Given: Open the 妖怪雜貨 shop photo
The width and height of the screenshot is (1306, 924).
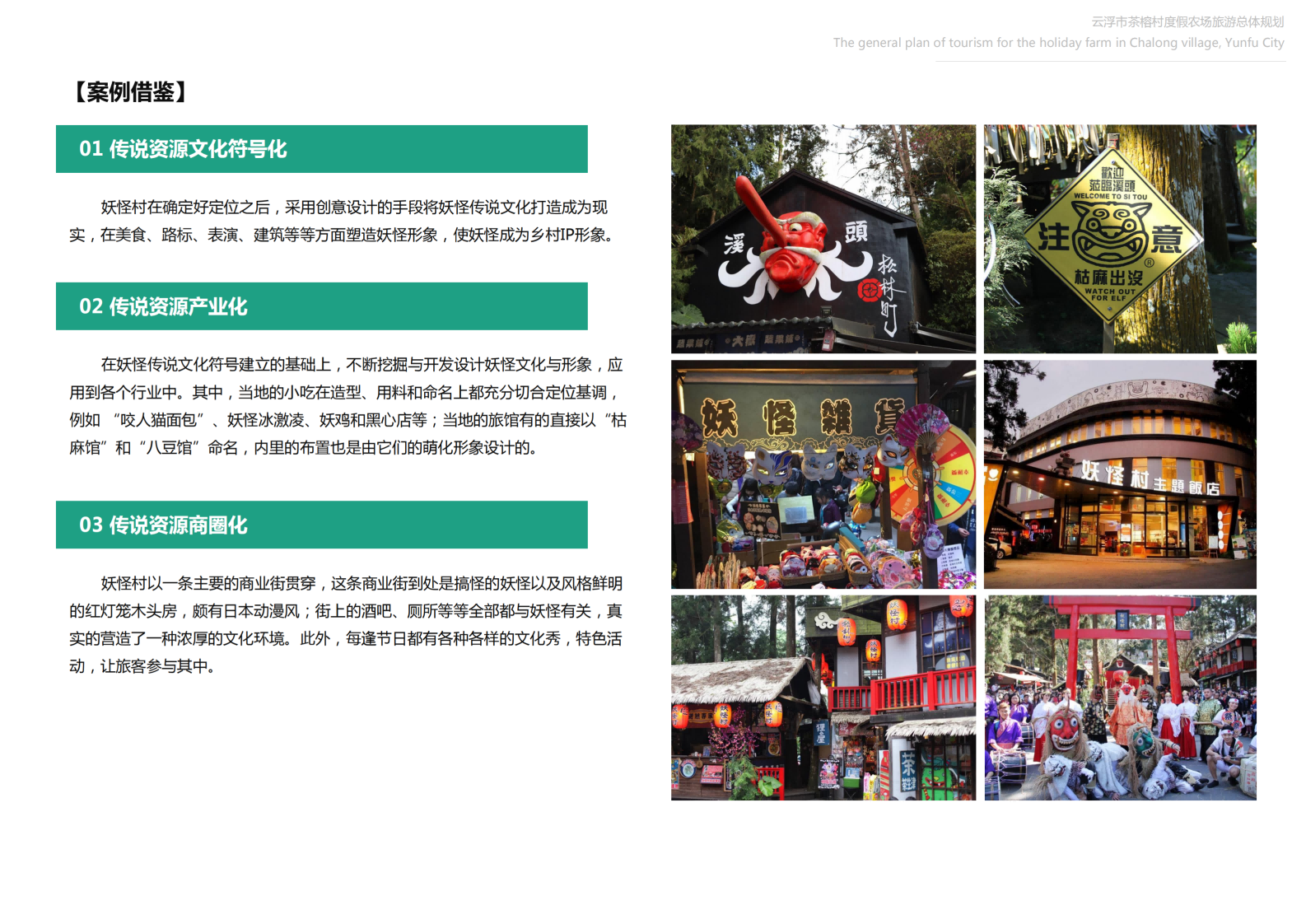Looking at the screenshot, I should [x=823, y=474].
